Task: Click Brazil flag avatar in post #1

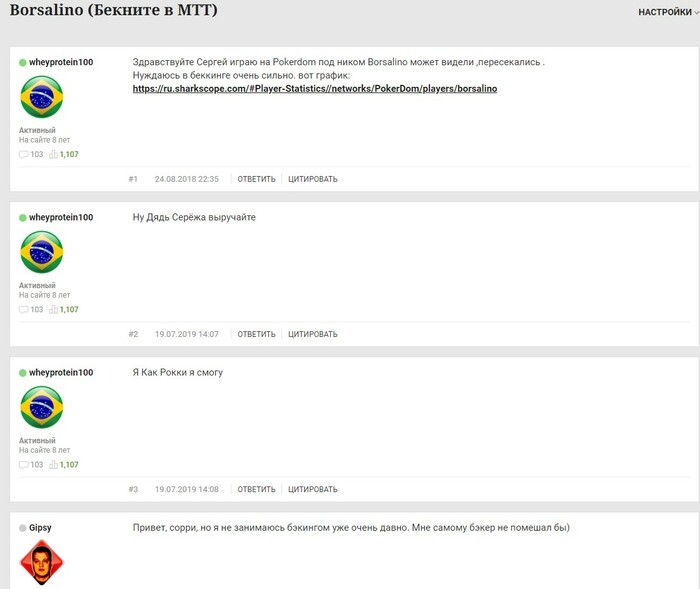Action: [x=42, y=97]
